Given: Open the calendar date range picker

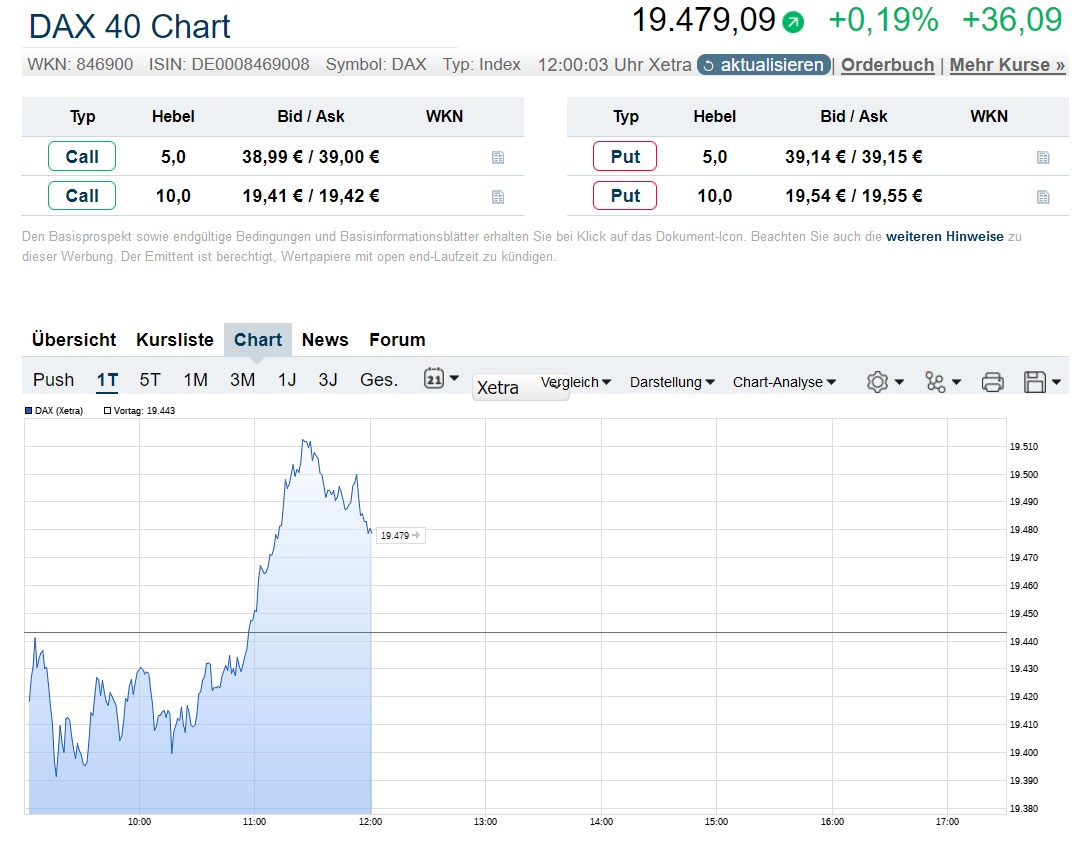Looking at the screenshot, I should [x=440, y=379].
